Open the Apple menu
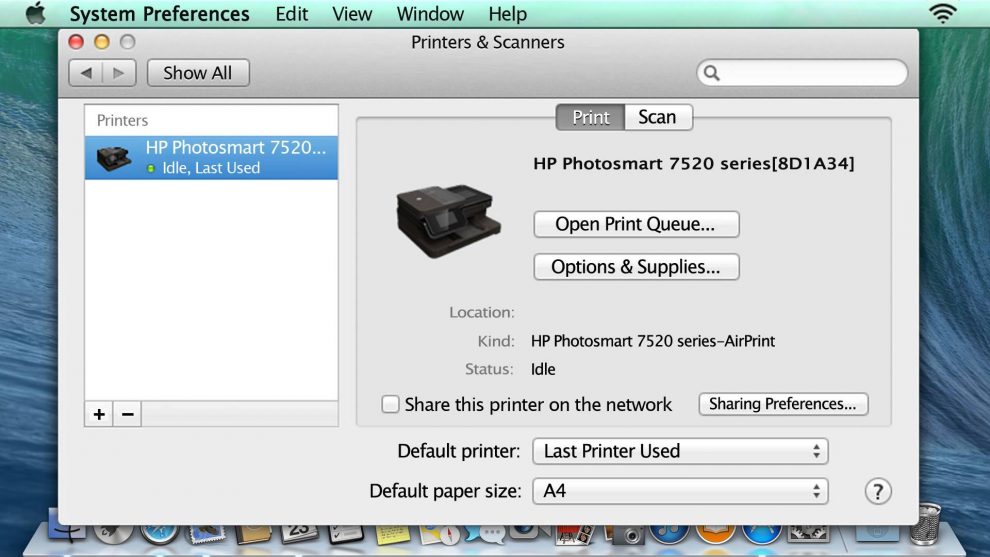 [35, 14]
